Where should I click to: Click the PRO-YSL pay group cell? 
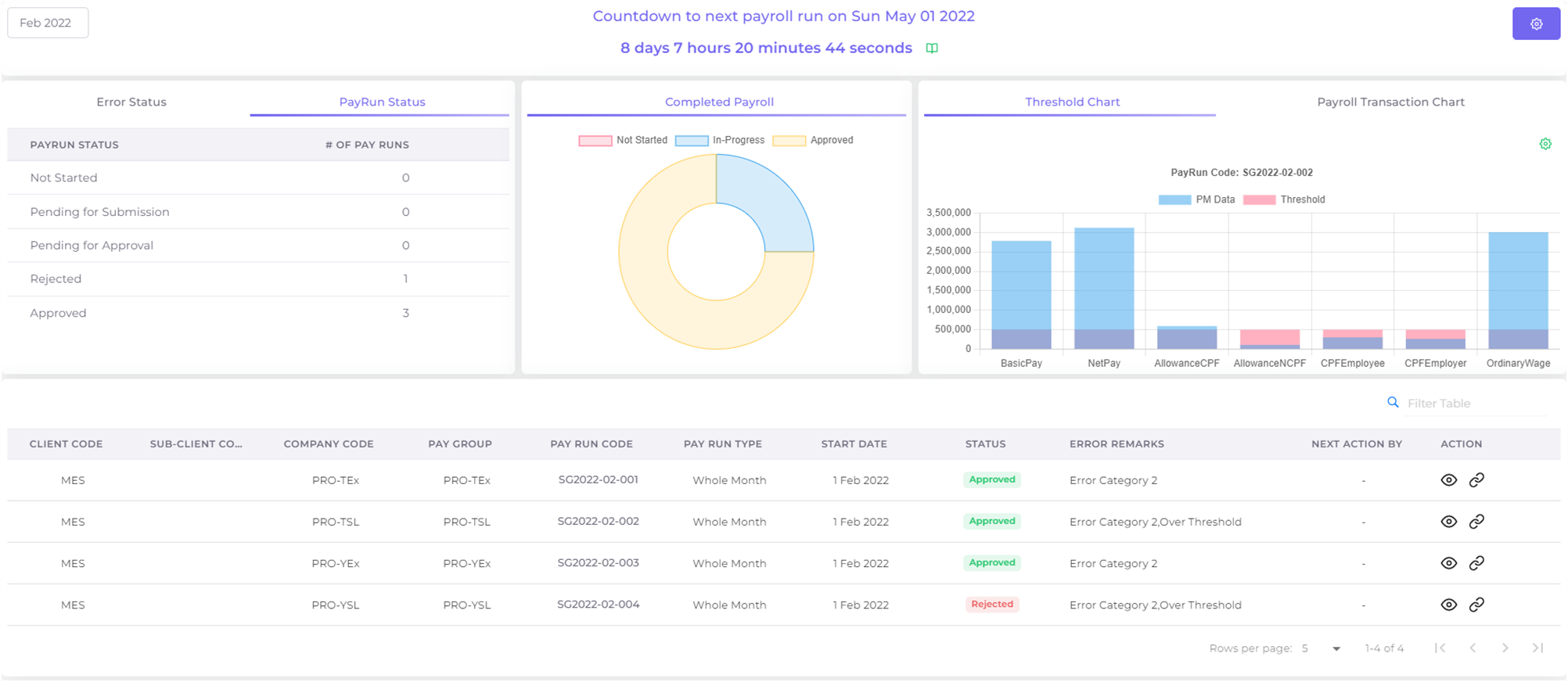[466, 605]
